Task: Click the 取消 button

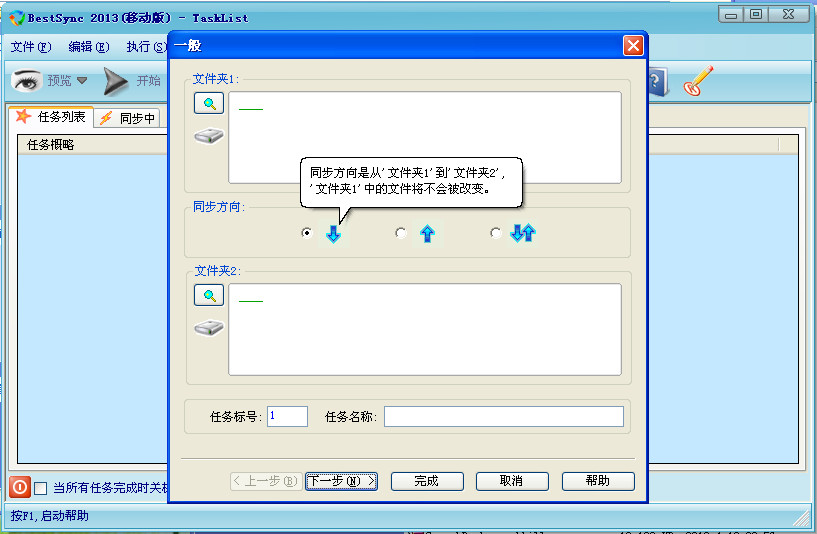Action: pos(512,481)
